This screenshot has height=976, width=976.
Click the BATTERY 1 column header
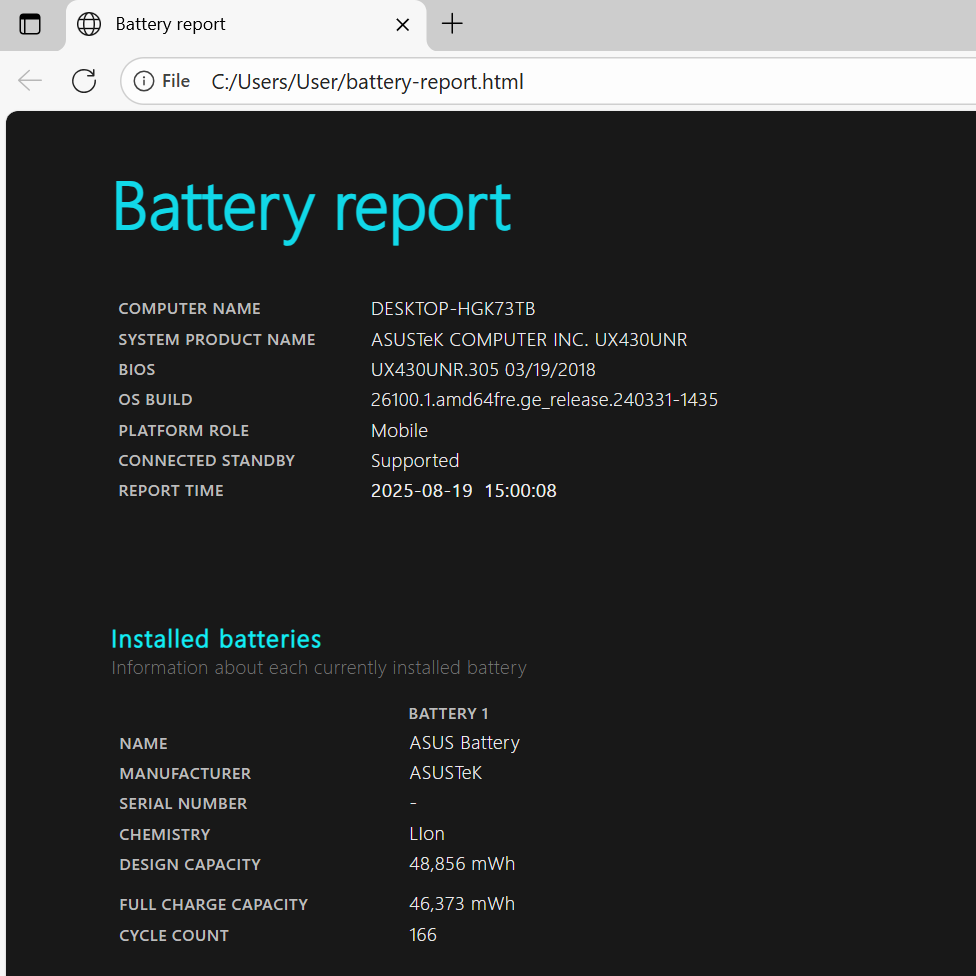(448, 714)
